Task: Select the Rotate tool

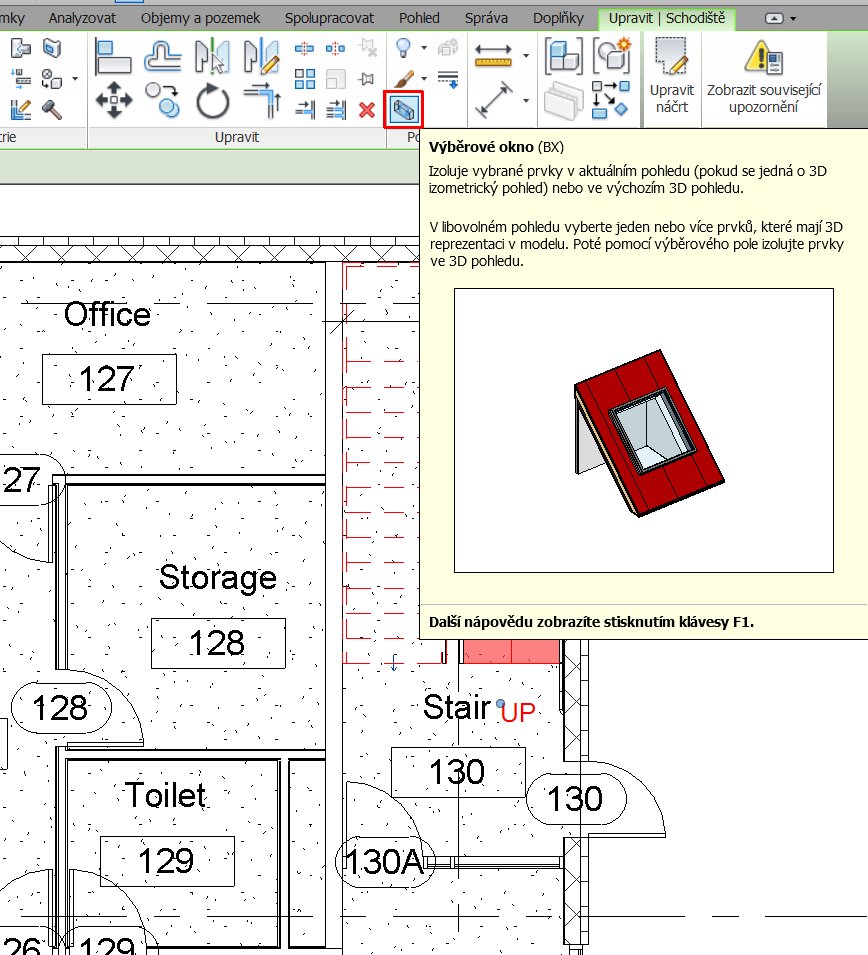Action: [213, 100]
